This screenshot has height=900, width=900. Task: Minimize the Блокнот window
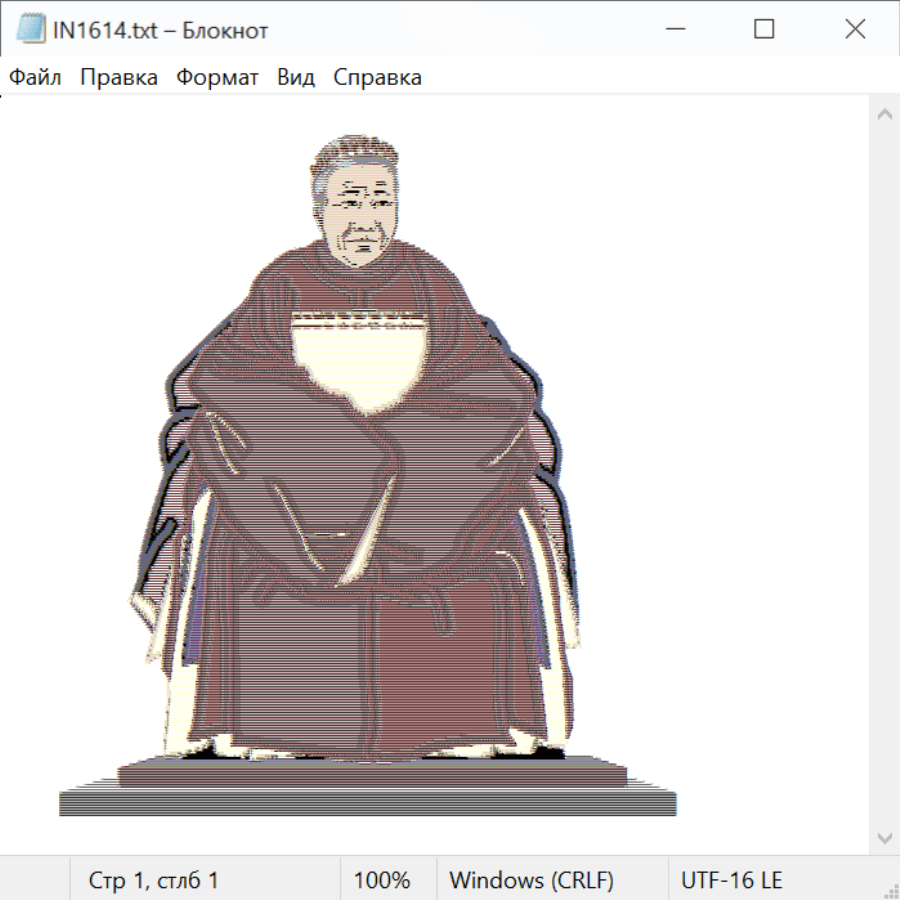tap(673, 30)
